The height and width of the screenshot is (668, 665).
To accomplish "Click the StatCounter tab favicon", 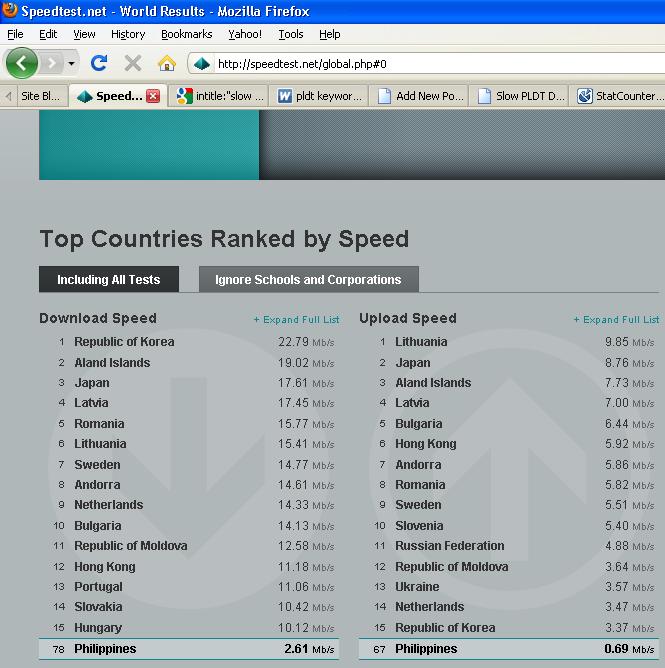I will pos(585,96).
